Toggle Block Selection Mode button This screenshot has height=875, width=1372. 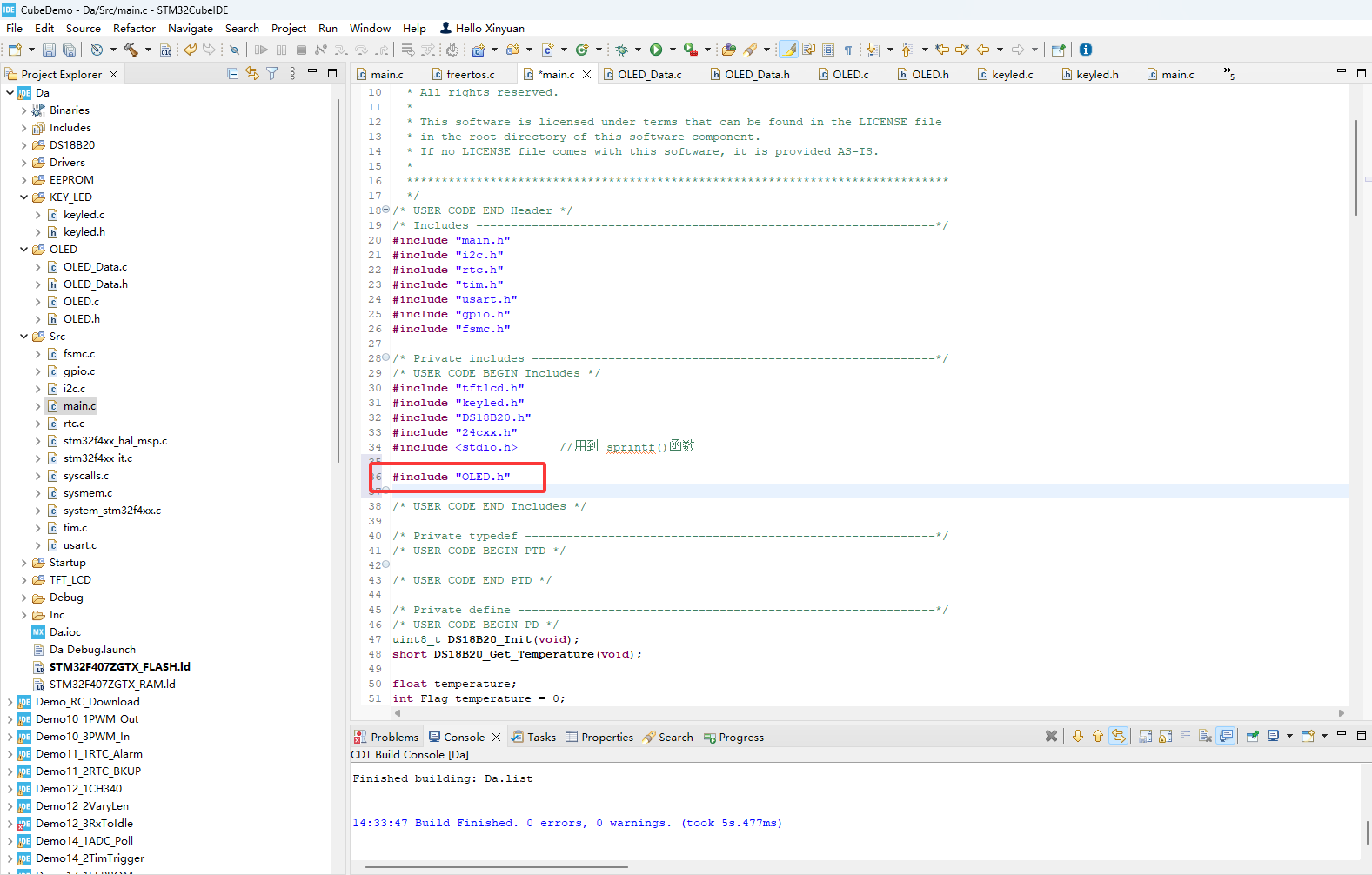coord(827,50)
